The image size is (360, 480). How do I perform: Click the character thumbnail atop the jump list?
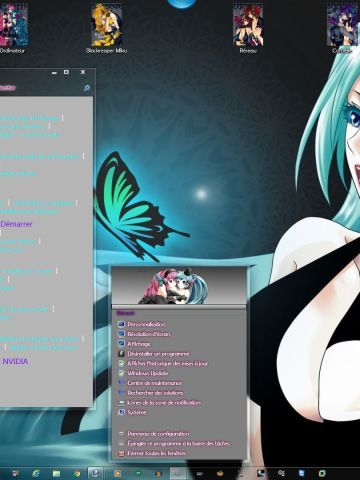coord(174,286)
